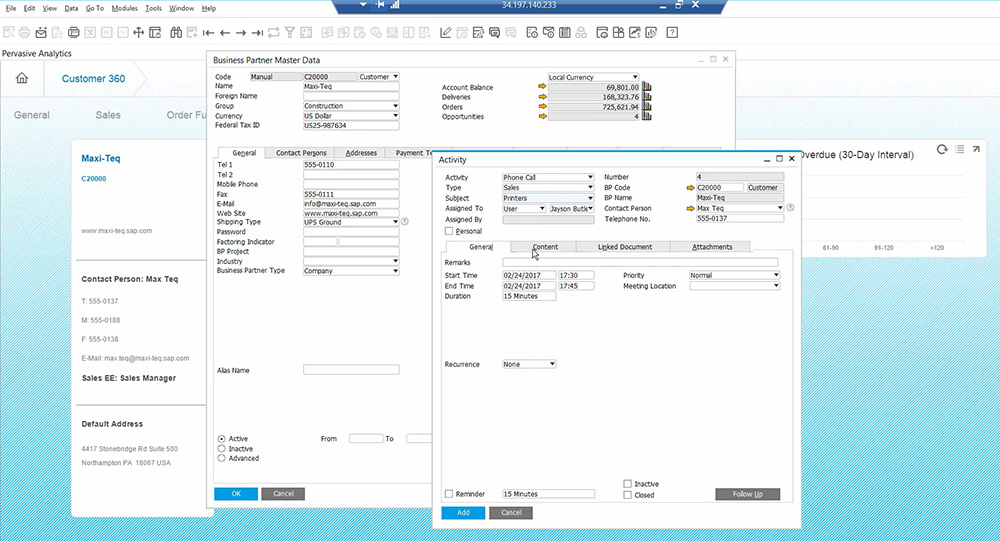This screenshot has width=1000, height=541.
Task: Click the Home icon in Pervasive Analytics
Action: (x=22, y=78)
